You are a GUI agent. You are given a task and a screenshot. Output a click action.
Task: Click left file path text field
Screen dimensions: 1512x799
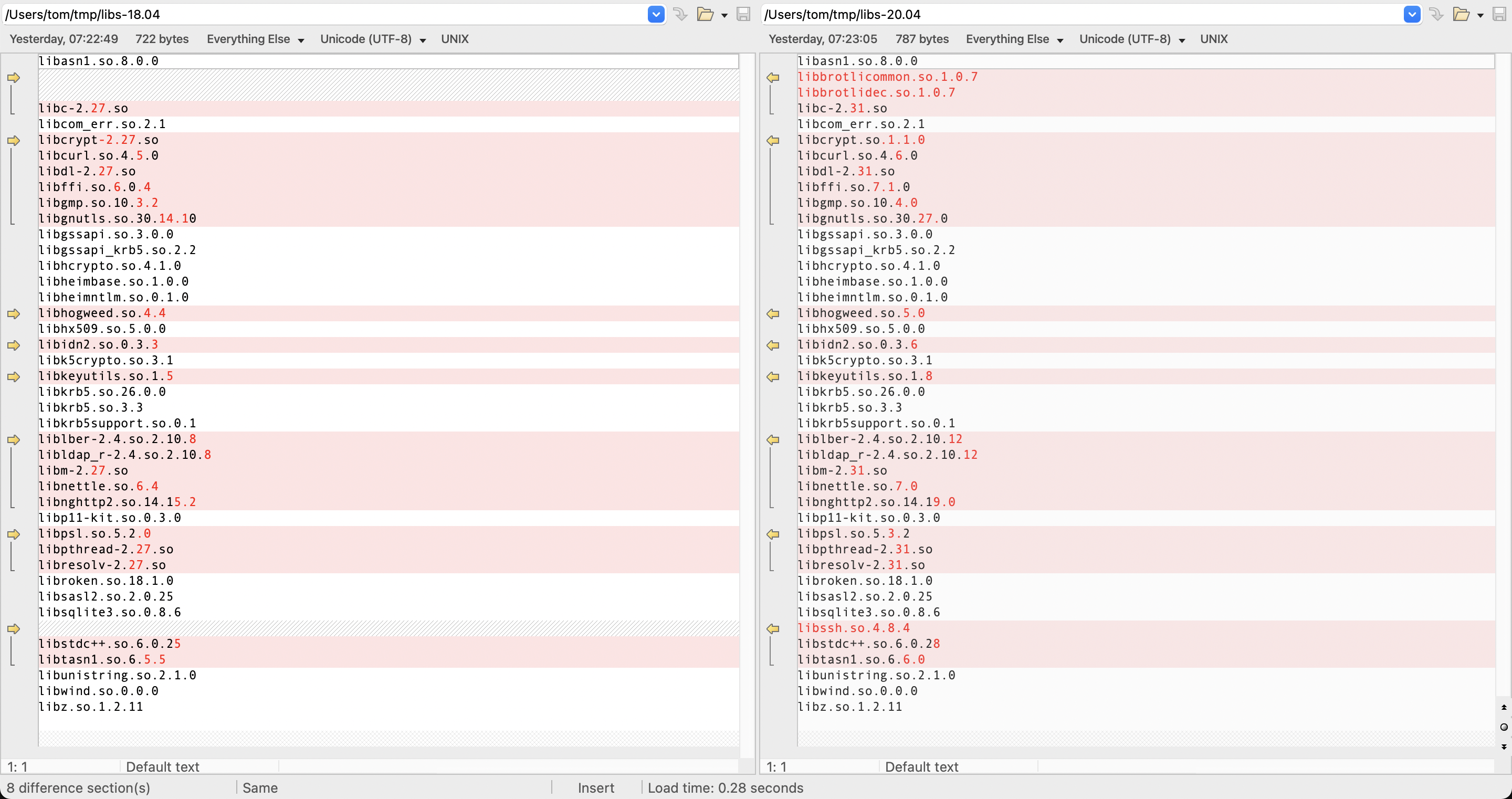323,14
